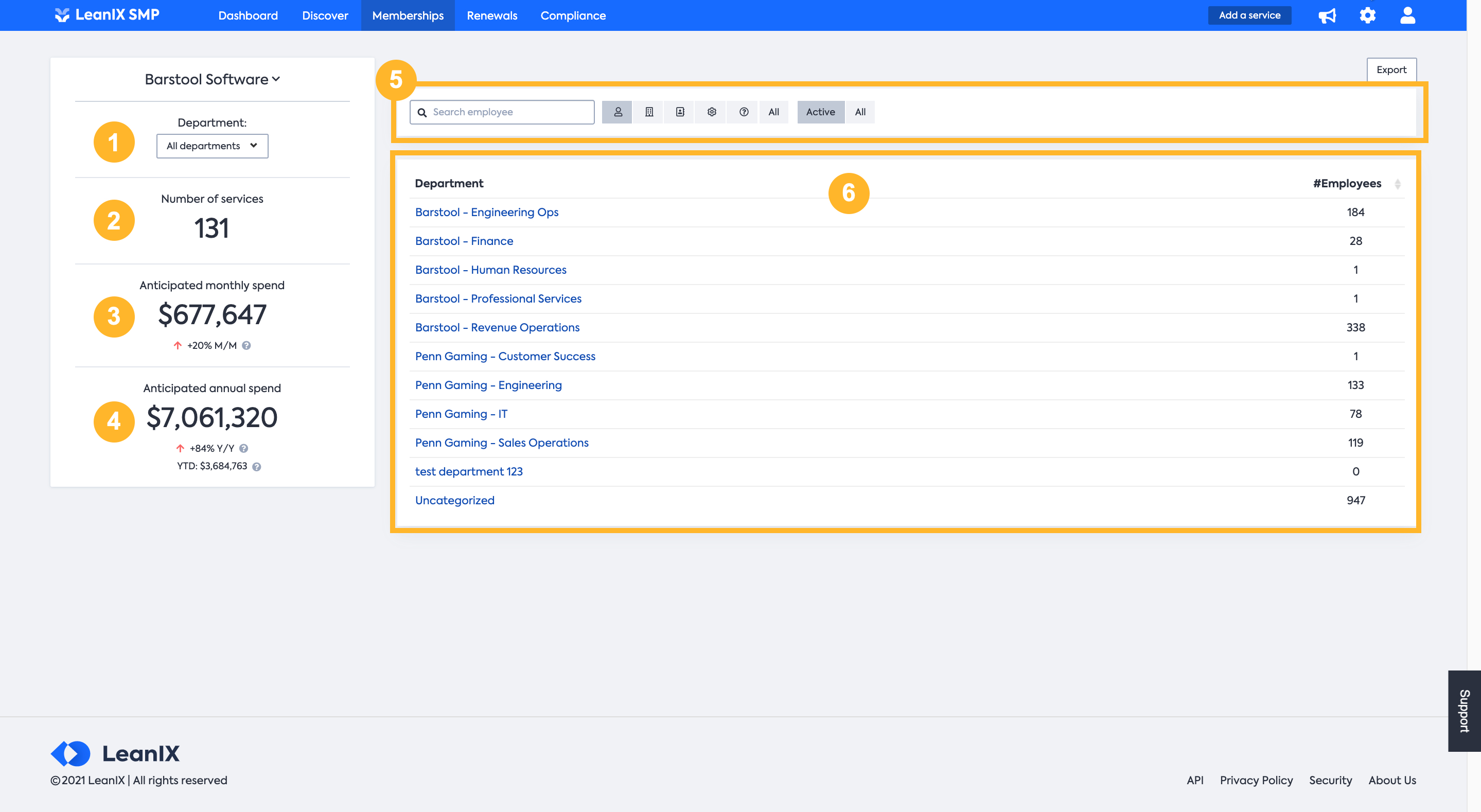The width and height of the screenshot is (1481, 812).
Task: Click help icon next to +20% M/M
Action: point(246,346)
